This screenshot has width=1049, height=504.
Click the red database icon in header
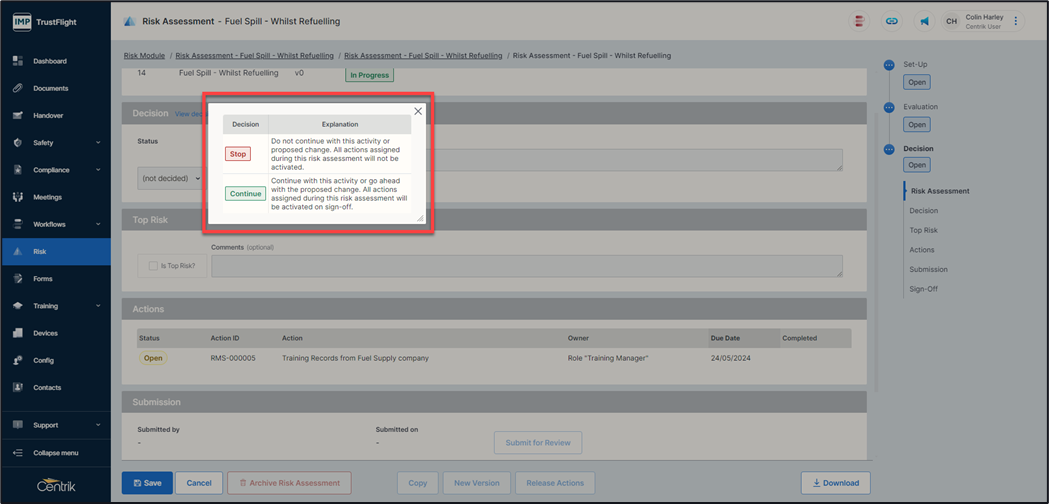click(x=859, y=21)
